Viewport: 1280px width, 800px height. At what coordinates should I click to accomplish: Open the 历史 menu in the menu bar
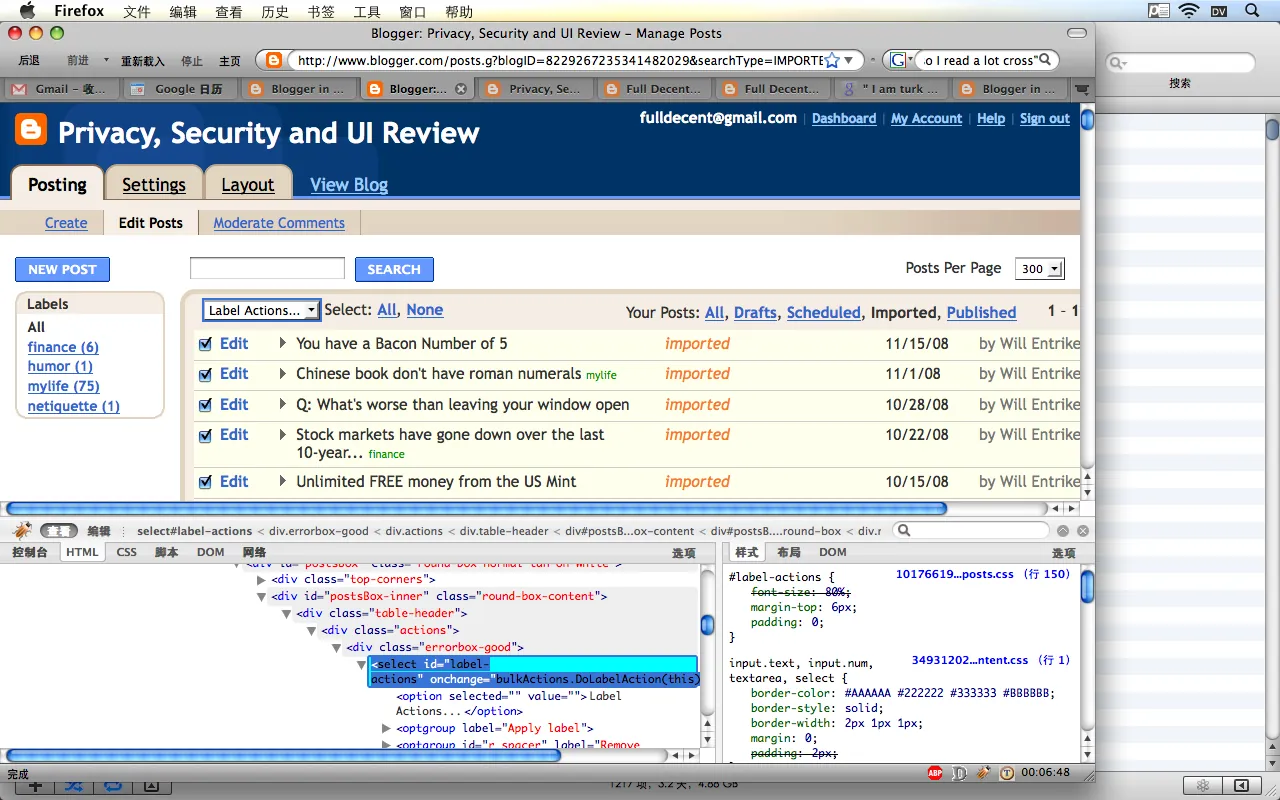click(275, 11)
